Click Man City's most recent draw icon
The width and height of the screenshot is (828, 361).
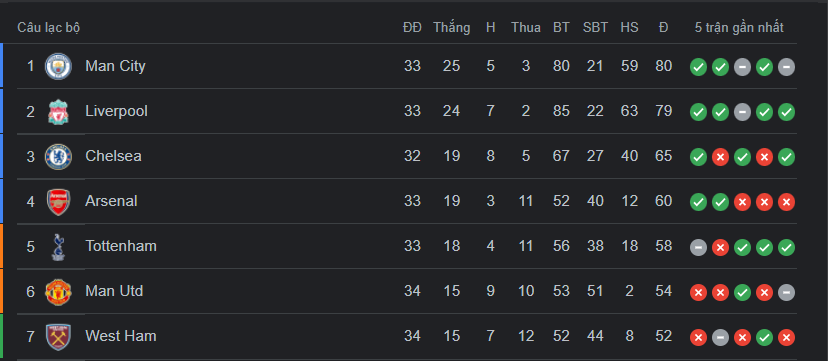(786, 67)
